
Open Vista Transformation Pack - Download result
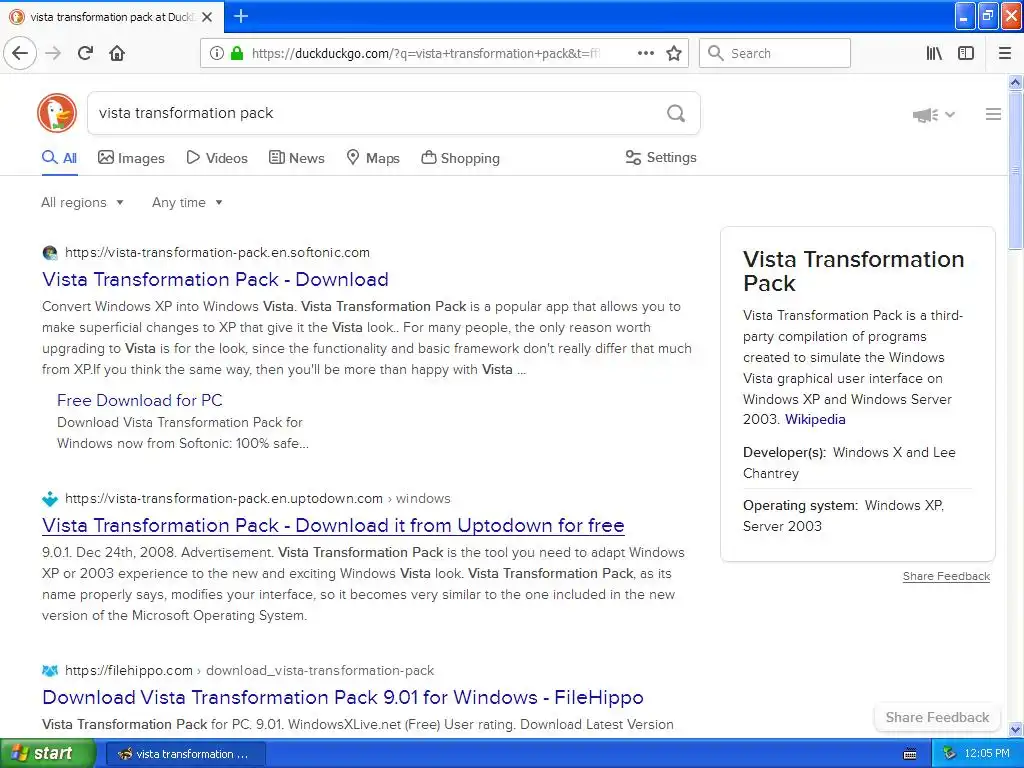pos(215,280)
